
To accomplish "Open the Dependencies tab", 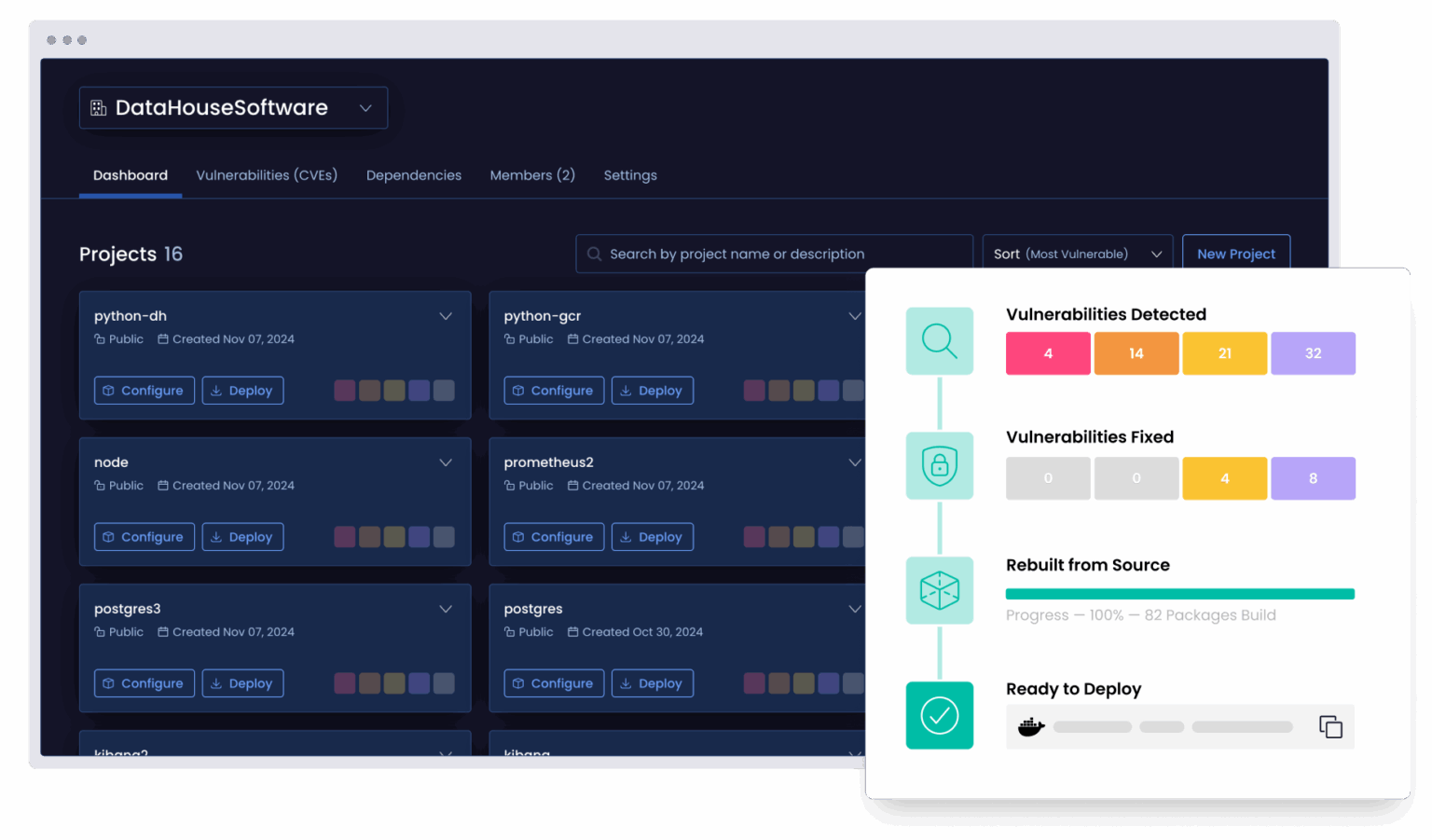I will click(414, 175).
